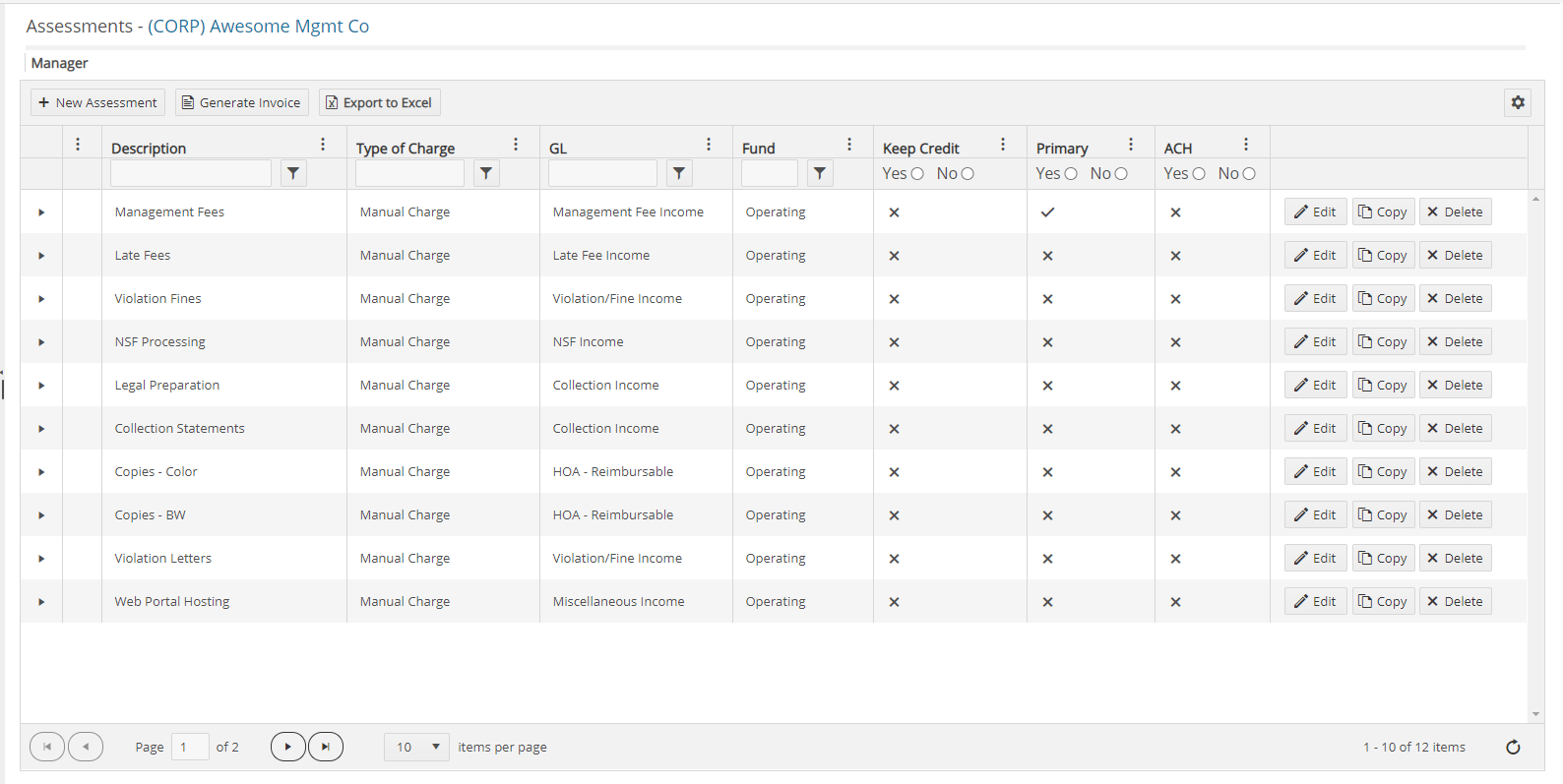
Task: Select No for ACH filter
Action: [x=1249, y=174]
